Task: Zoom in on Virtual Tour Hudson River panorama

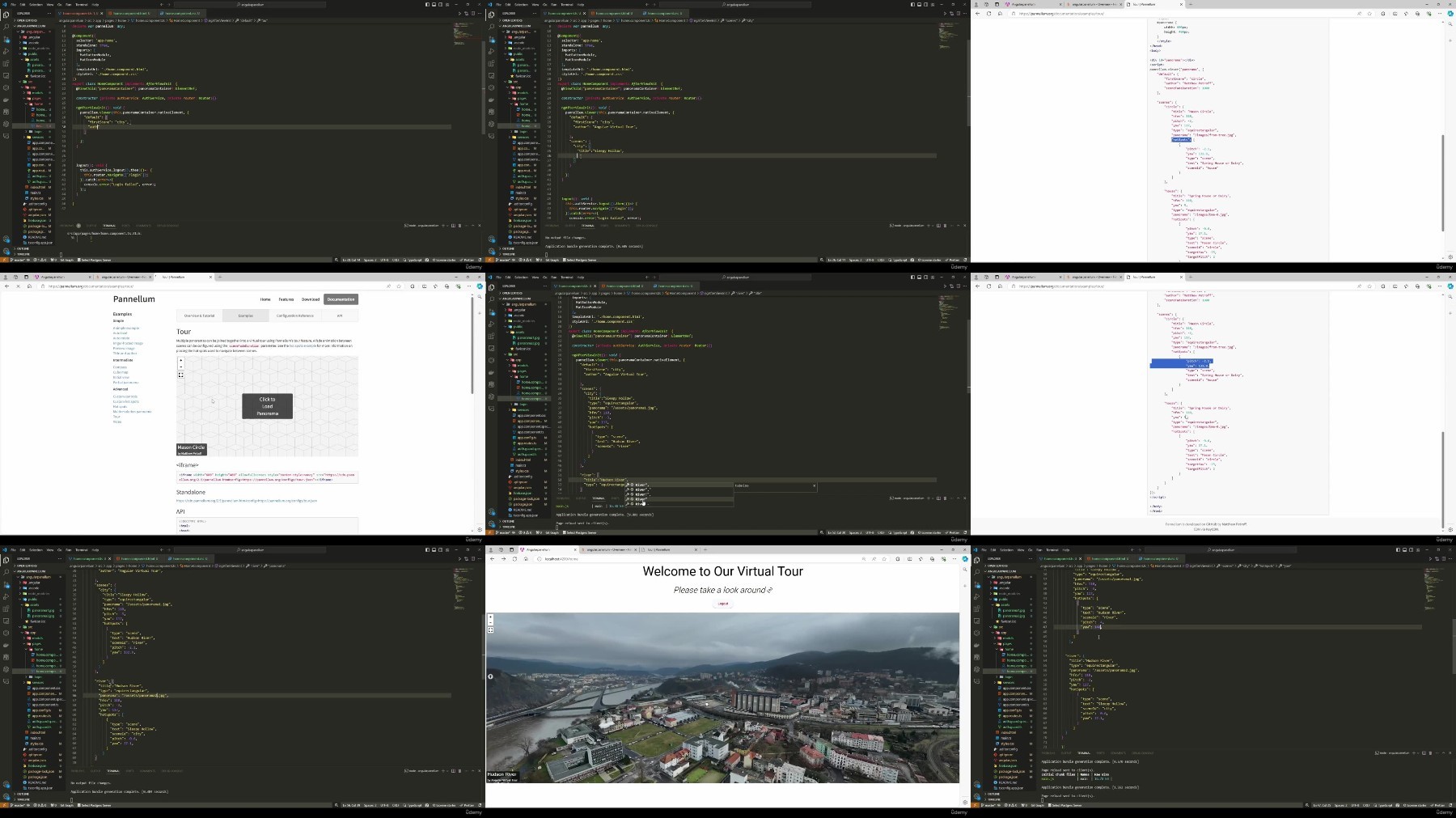Action: (490, 617)
